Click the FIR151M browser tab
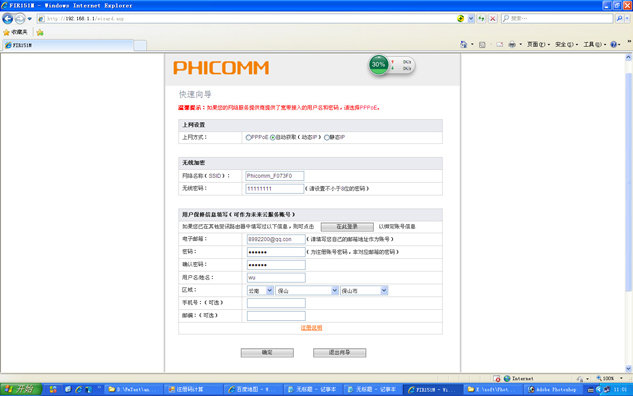The height and width of the screenshot is (396, 633). [x=67, y=45]
